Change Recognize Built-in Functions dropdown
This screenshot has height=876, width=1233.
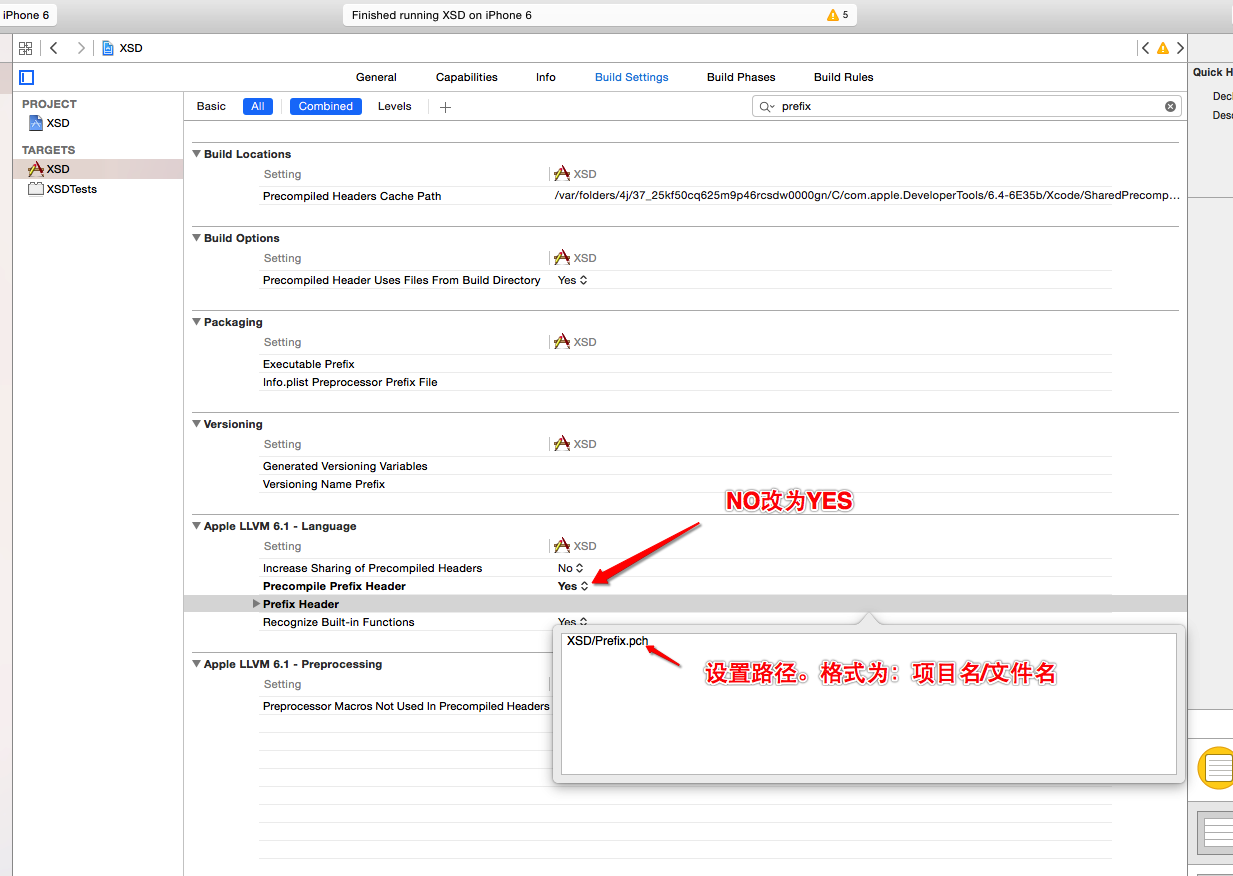click(573, 622)
